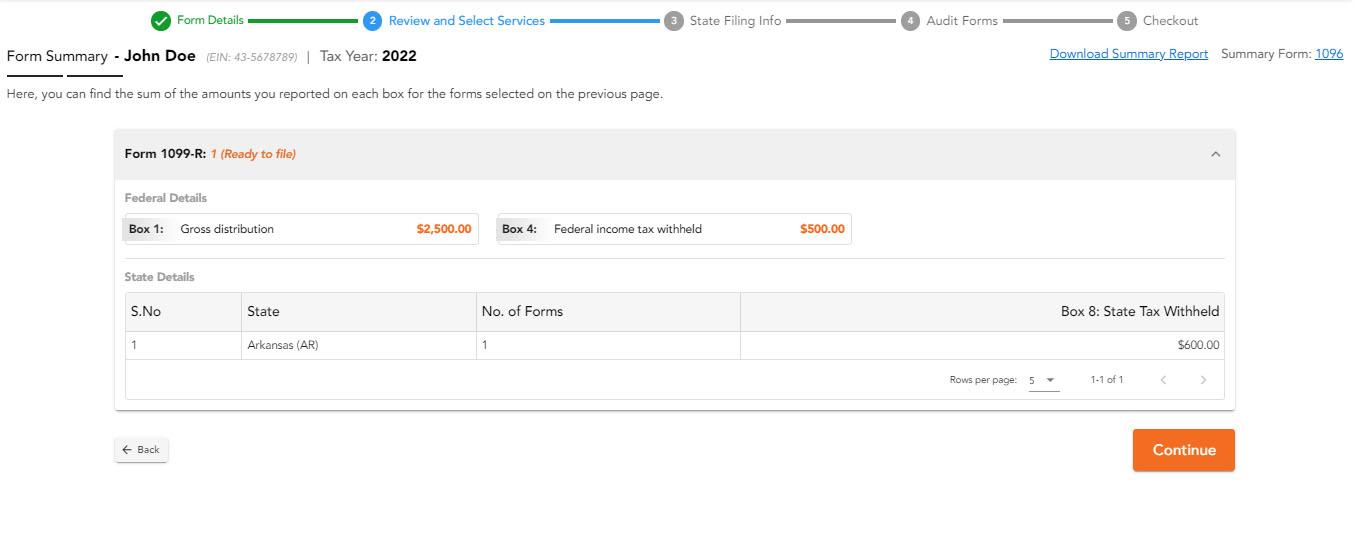Click step 5 Checkout circle icon
Viewport: 1356px width, 541px height.
click(1127, 20)
